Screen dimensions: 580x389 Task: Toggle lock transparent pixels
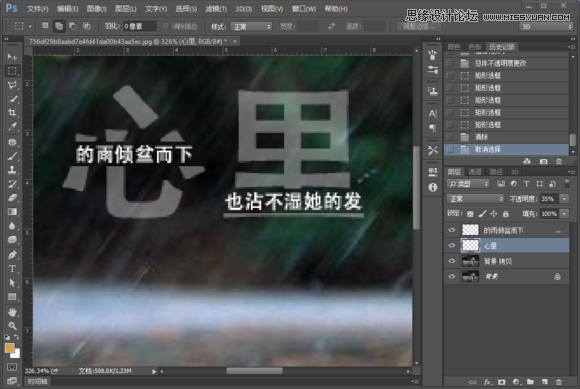(x=470, y=214)
